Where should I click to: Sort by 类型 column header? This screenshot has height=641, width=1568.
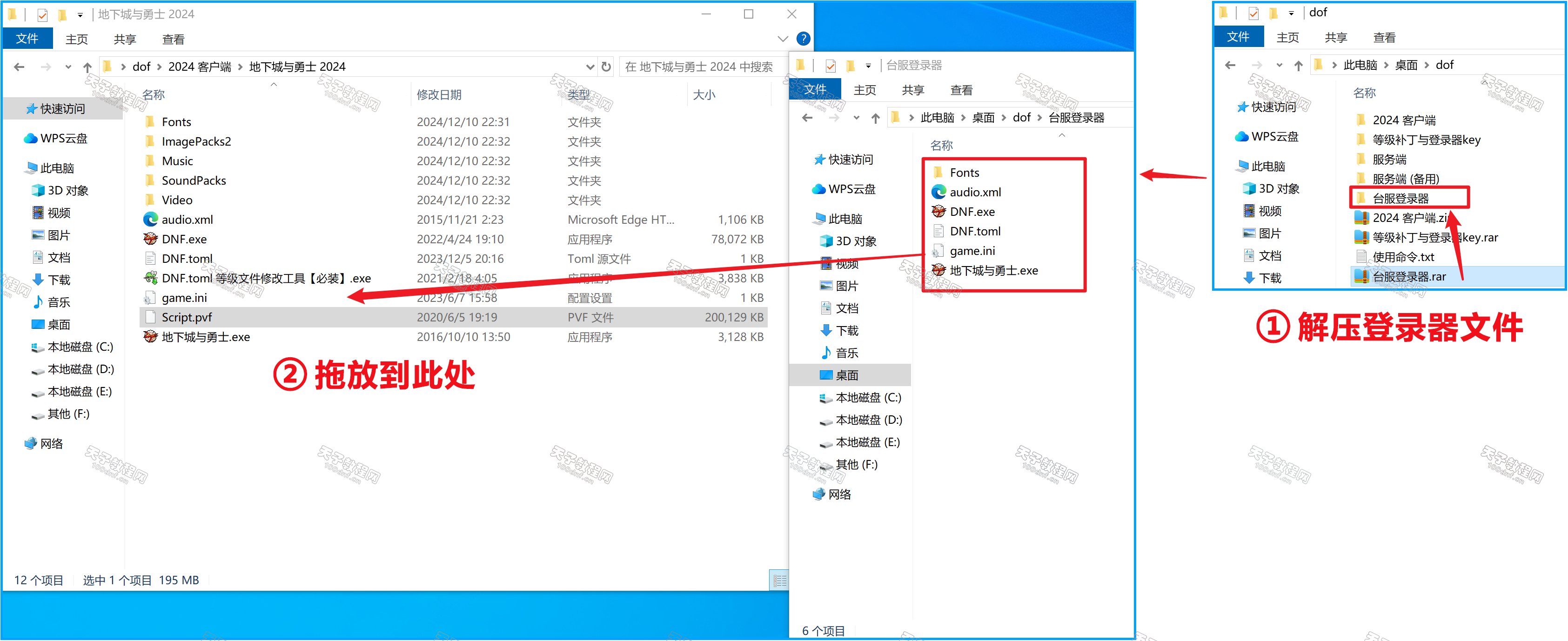point(578,95)
